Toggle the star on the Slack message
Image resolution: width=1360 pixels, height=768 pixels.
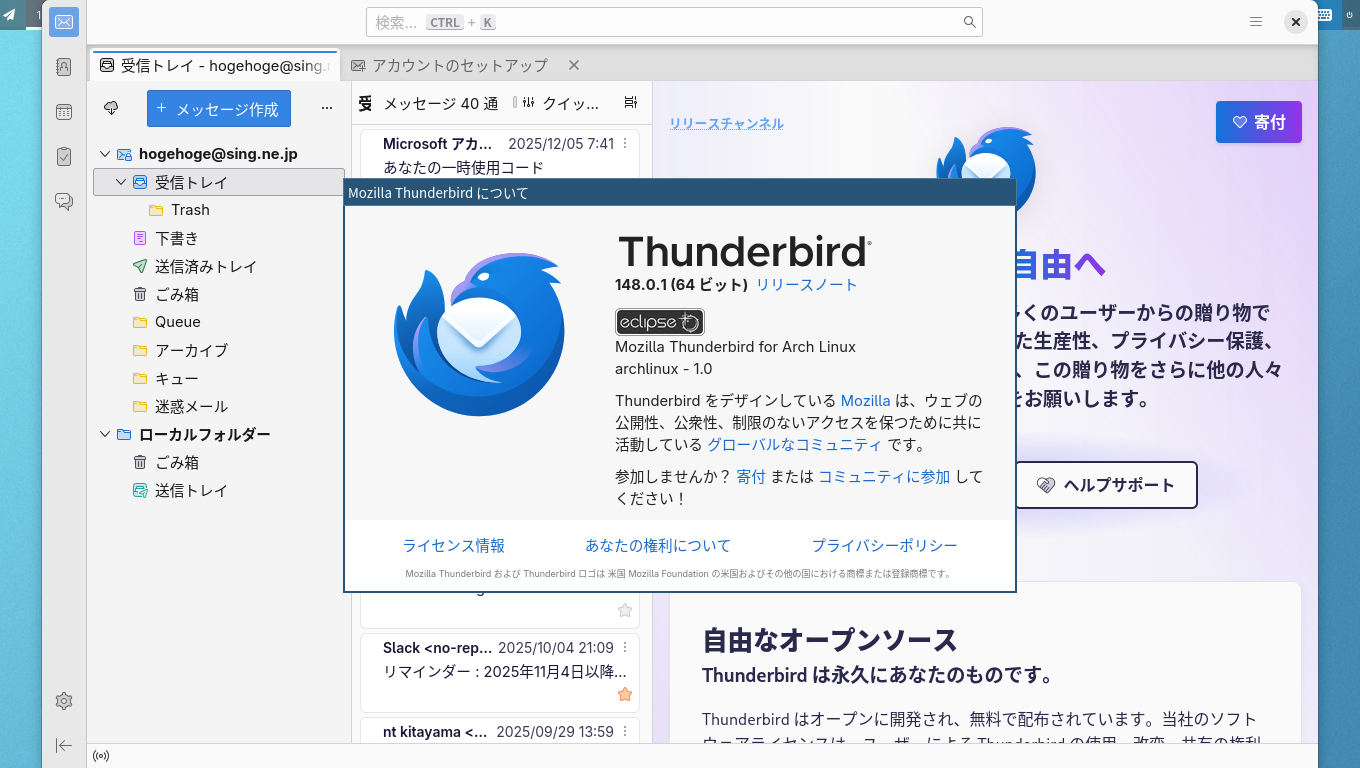[625, 694]
